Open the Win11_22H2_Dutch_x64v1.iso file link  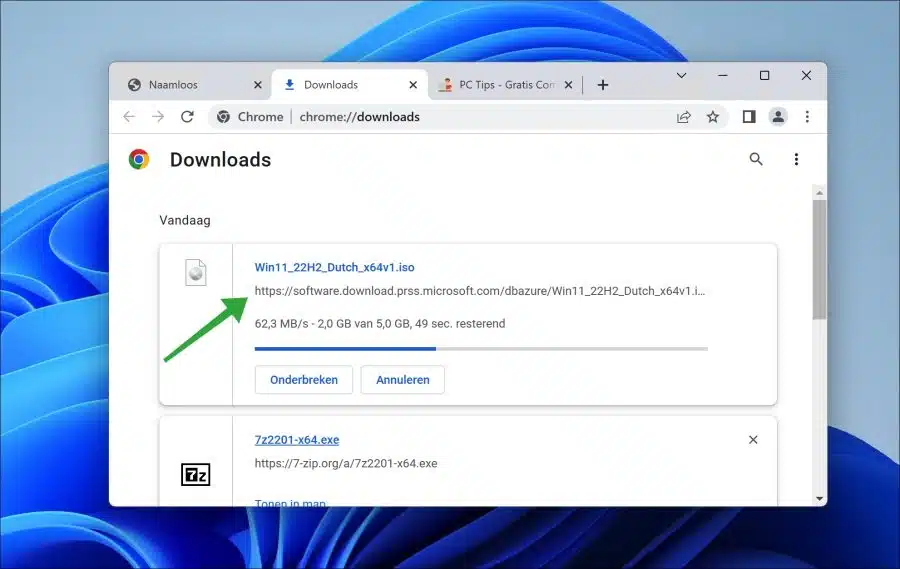tap(335, 268)
